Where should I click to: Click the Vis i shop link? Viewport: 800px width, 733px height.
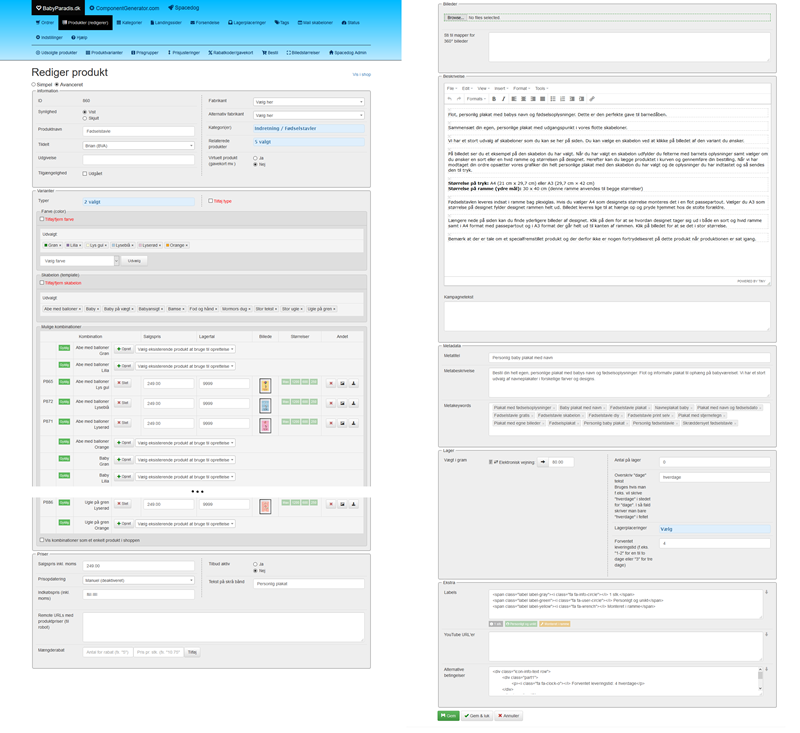tap(361, 74)
